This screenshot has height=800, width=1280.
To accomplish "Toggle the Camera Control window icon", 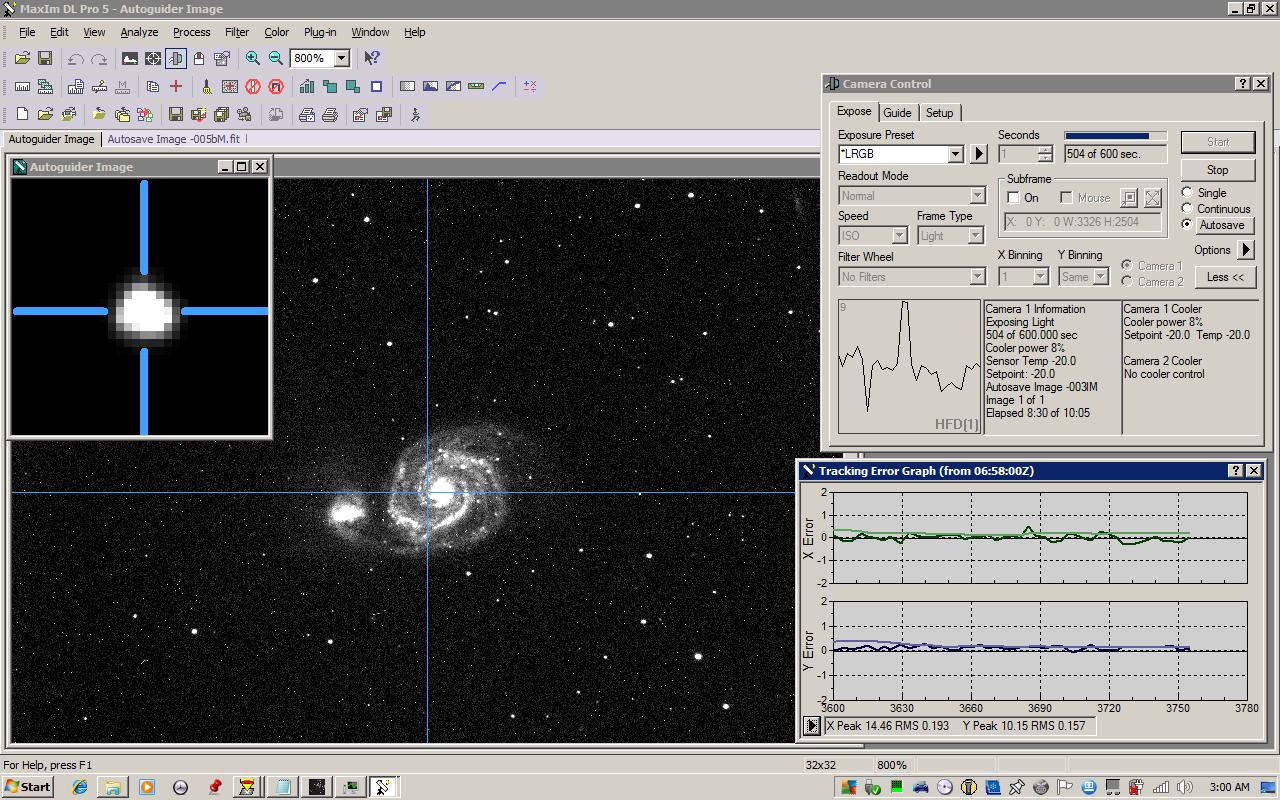I will pos(176,58).
